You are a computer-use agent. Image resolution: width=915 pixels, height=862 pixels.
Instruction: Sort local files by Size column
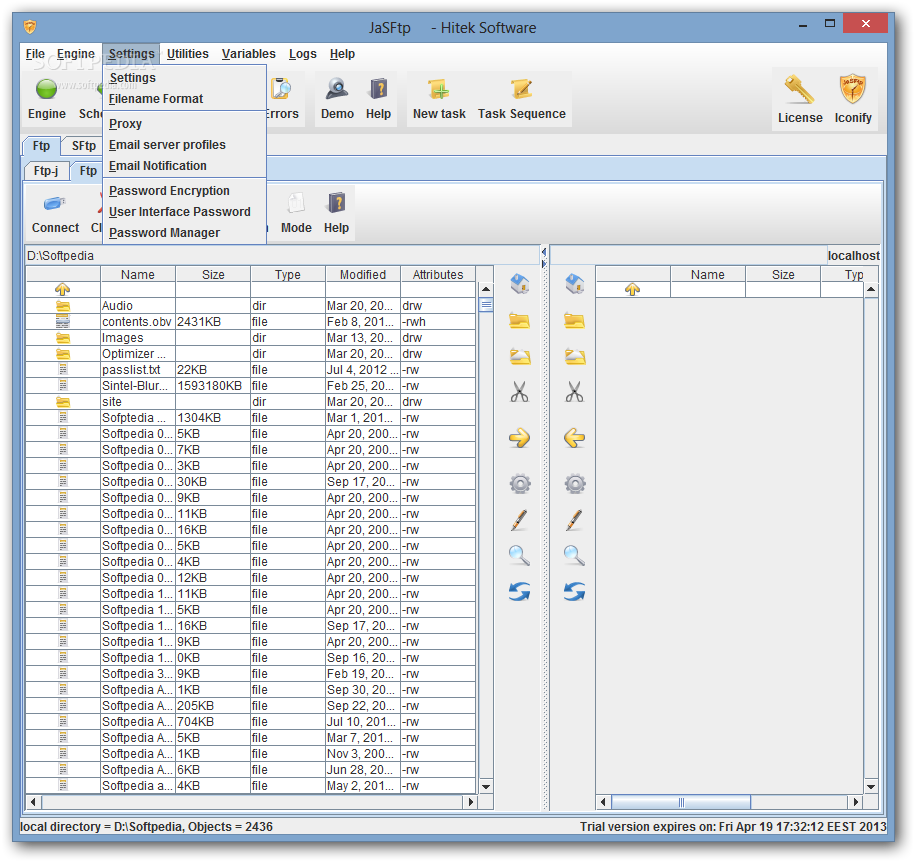coord(213,274)
